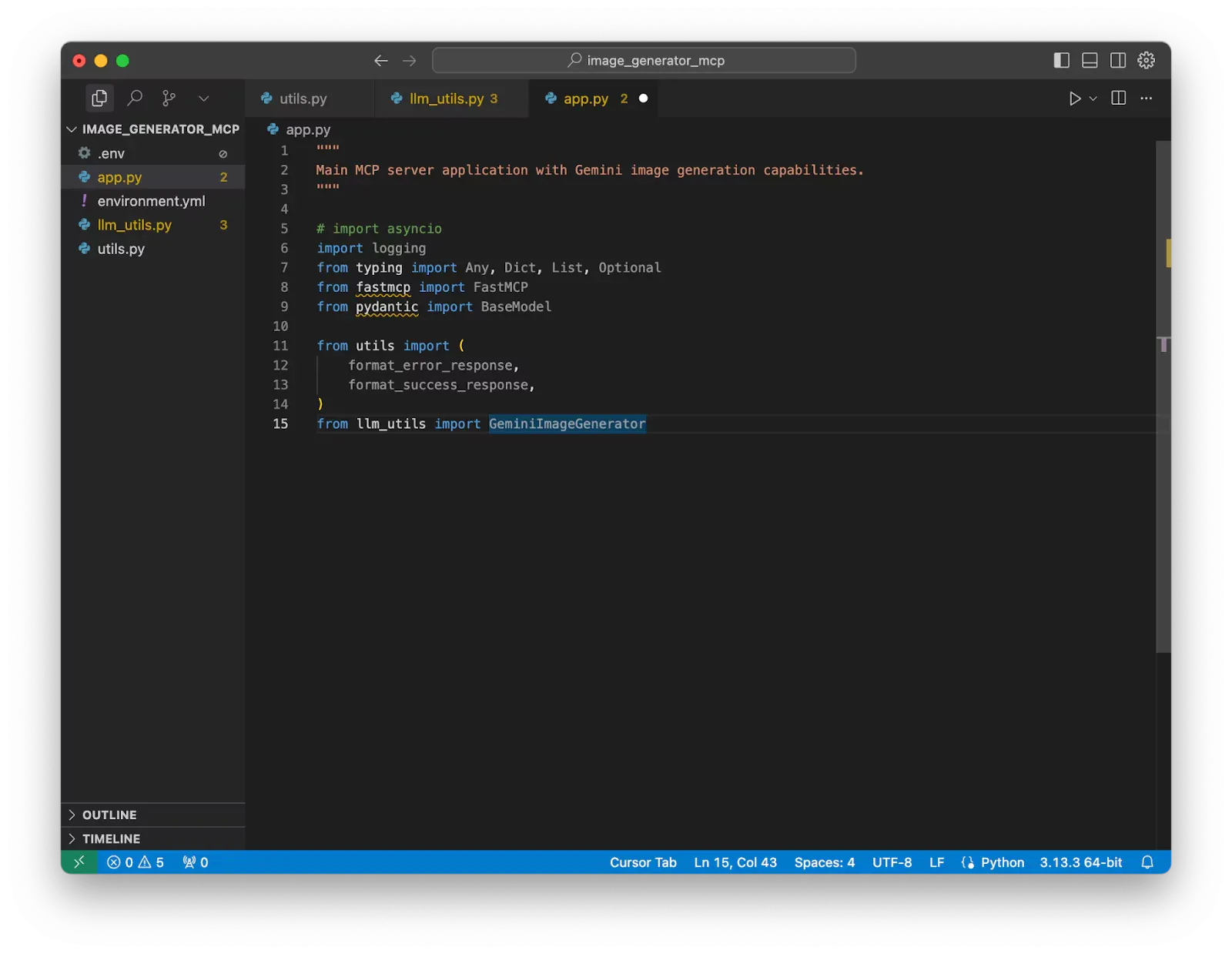Click the vertical editor scrollbar
Image resolution: width=1232 pixels, height=954 pixels.
[x=1163, y=397]
